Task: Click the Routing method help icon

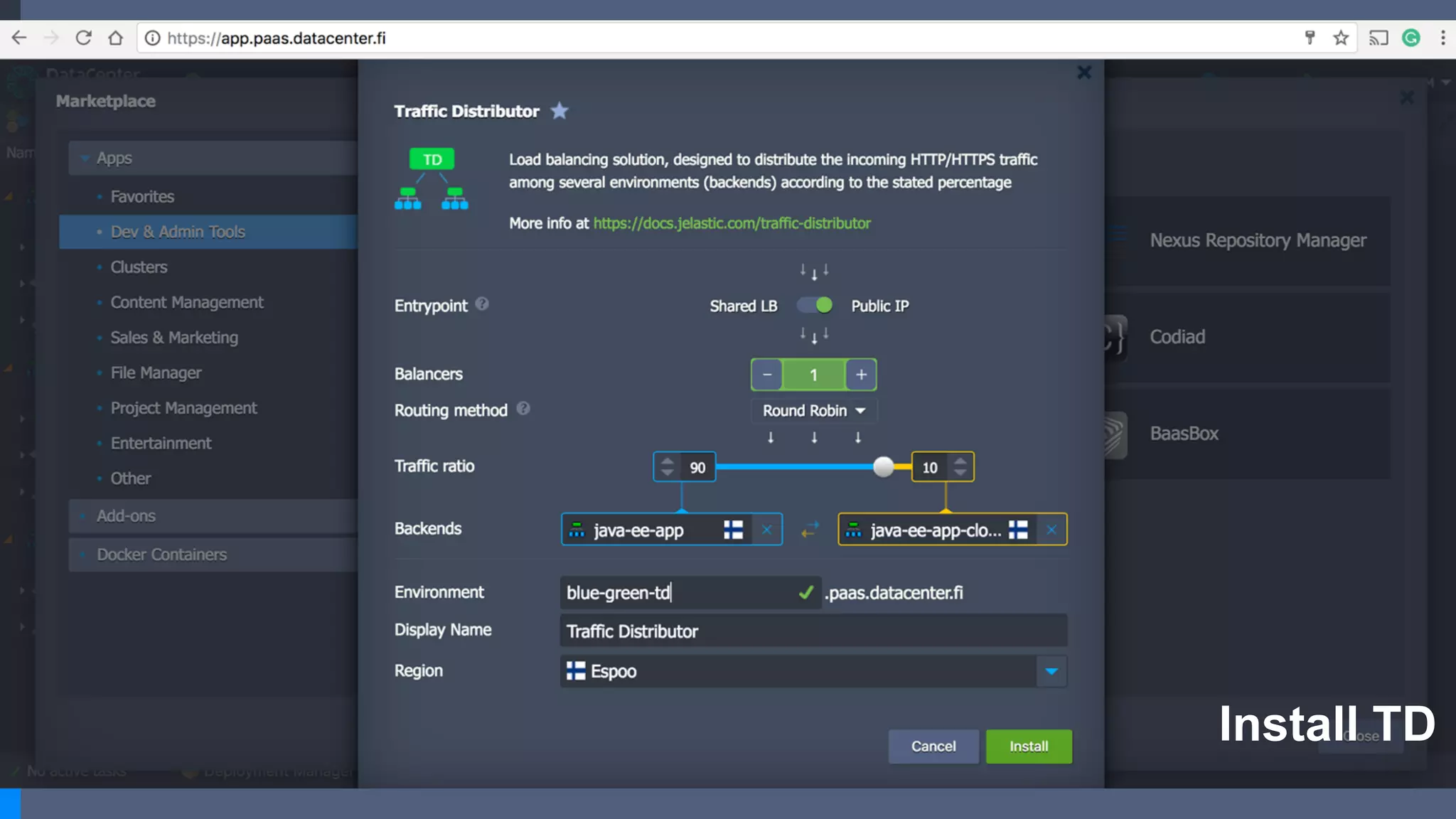Action: point(523,409)
